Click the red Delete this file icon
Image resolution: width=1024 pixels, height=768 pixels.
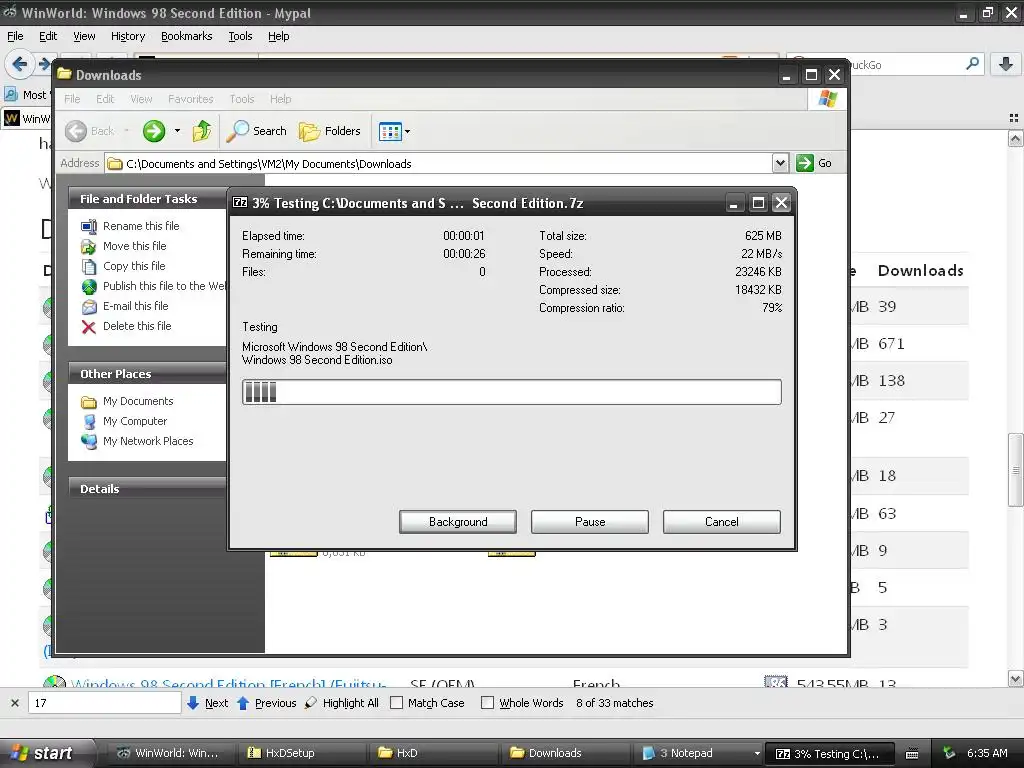pos(88,327)
